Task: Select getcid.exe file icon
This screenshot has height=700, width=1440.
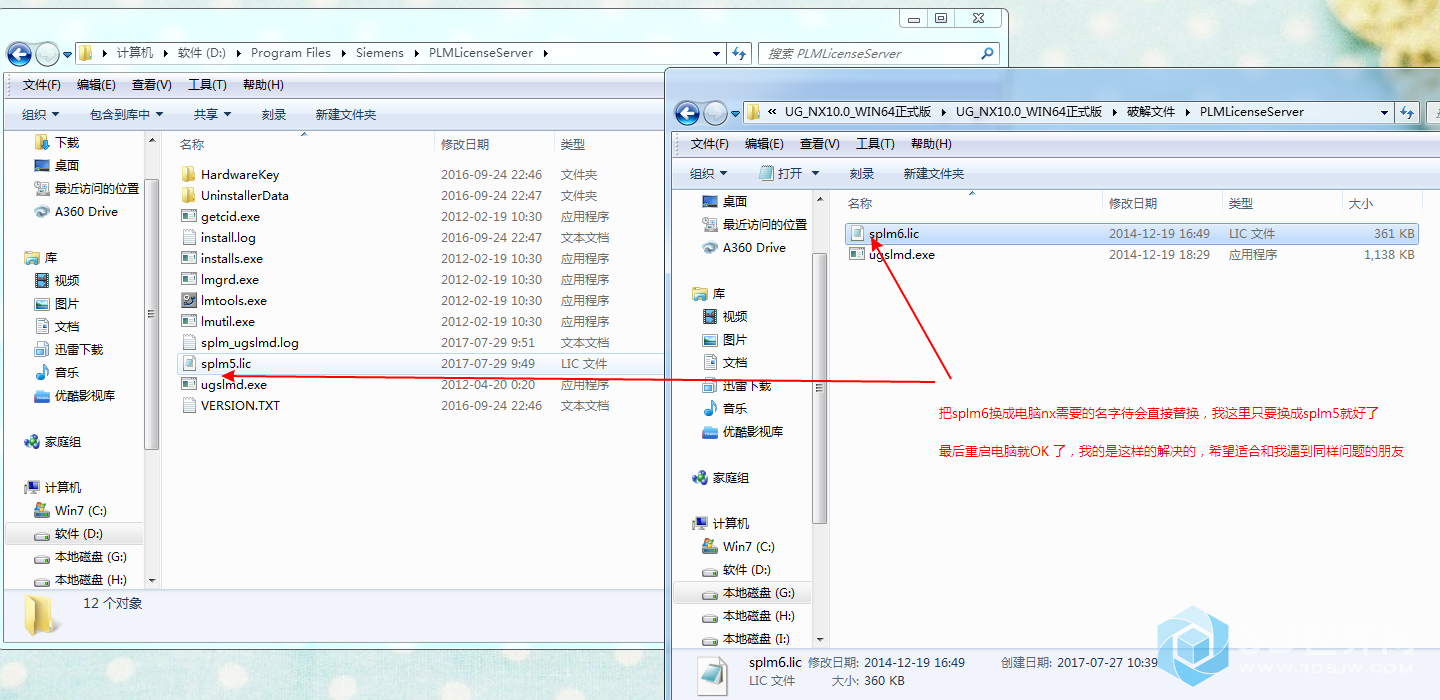Action: click(189, 216)
